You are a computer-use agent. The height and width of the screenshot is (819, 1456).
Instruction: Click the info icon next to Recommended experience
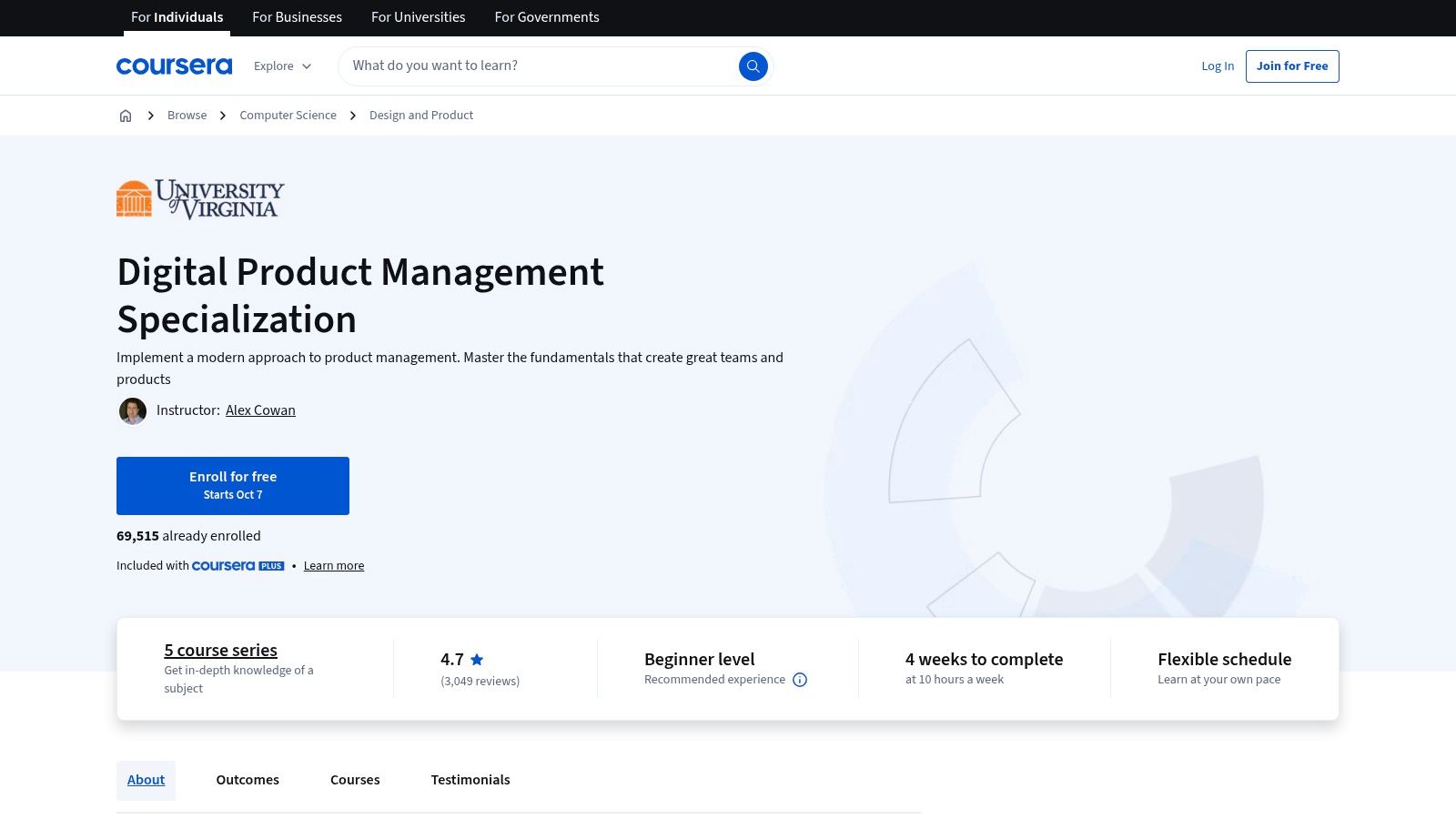[x=799, y=680]
